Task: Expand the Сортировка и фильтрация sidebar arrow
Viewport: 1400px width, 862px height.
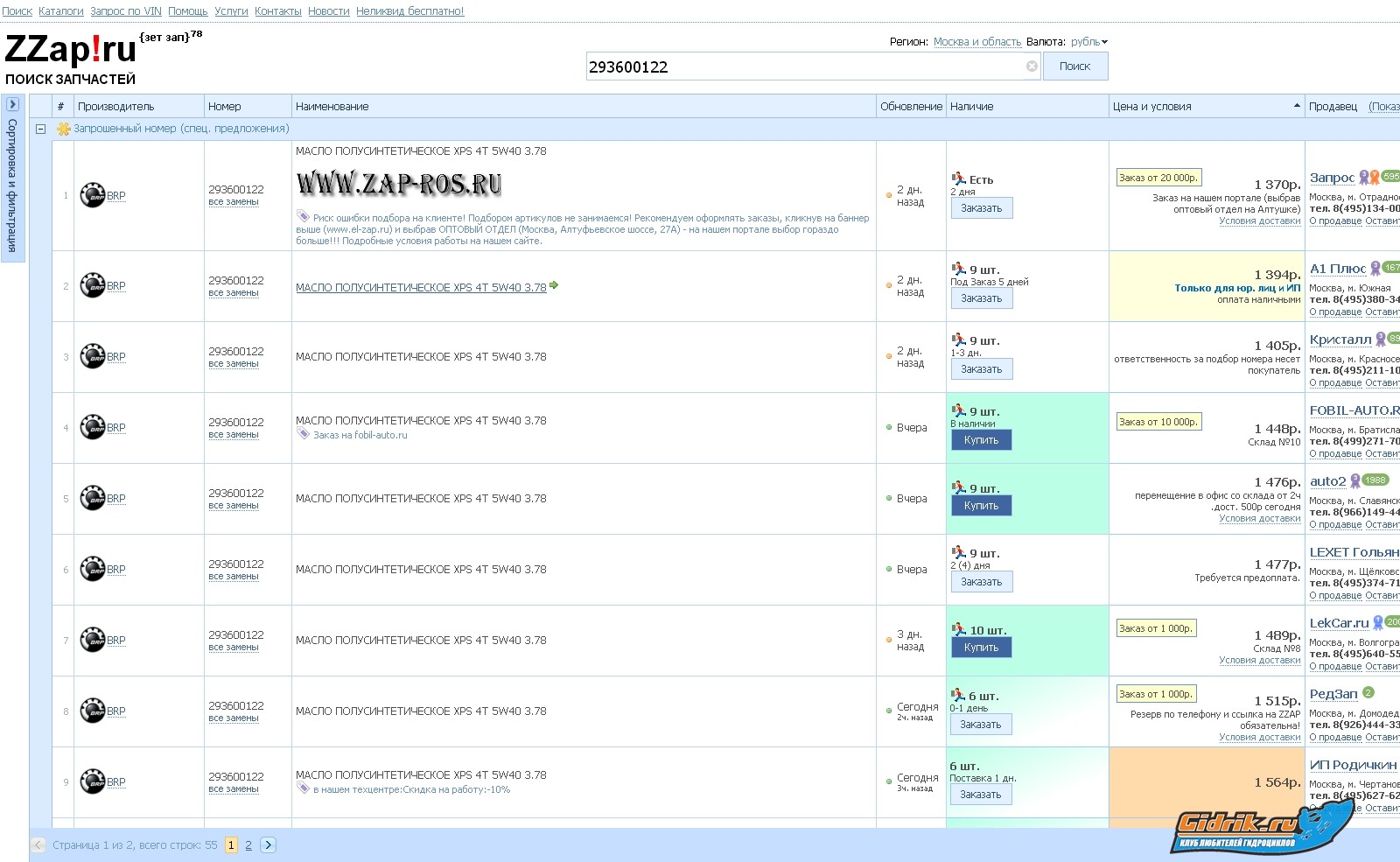Action: click(x=12, y=104)
